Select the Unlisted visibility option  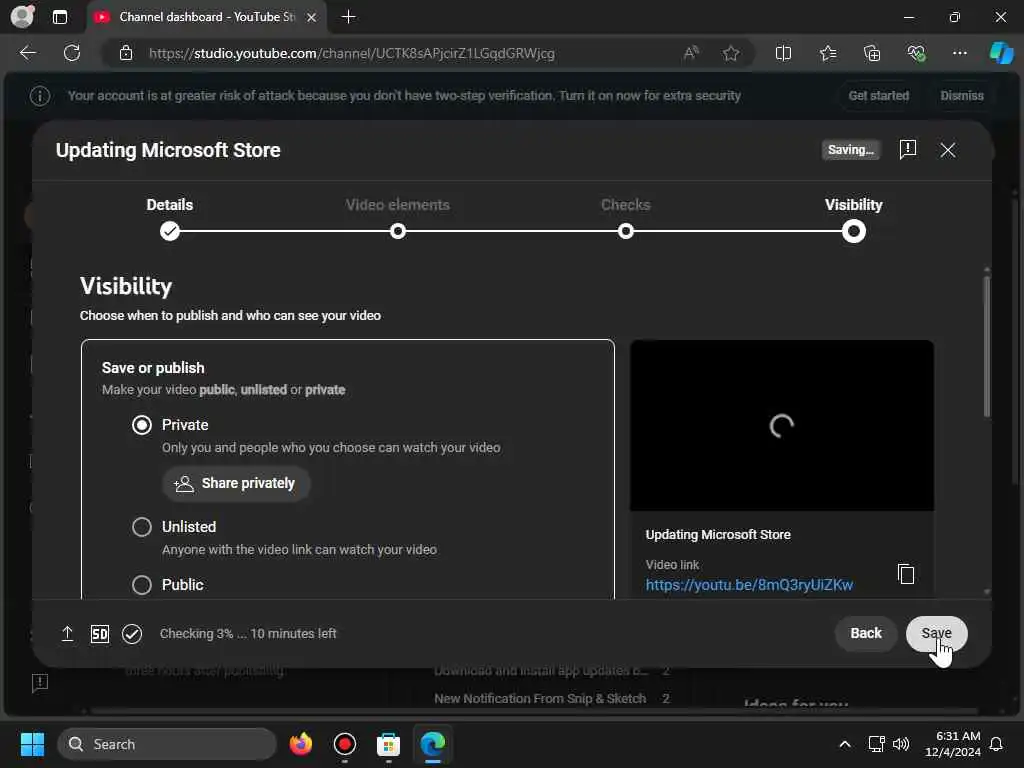(x=142, y=527)
